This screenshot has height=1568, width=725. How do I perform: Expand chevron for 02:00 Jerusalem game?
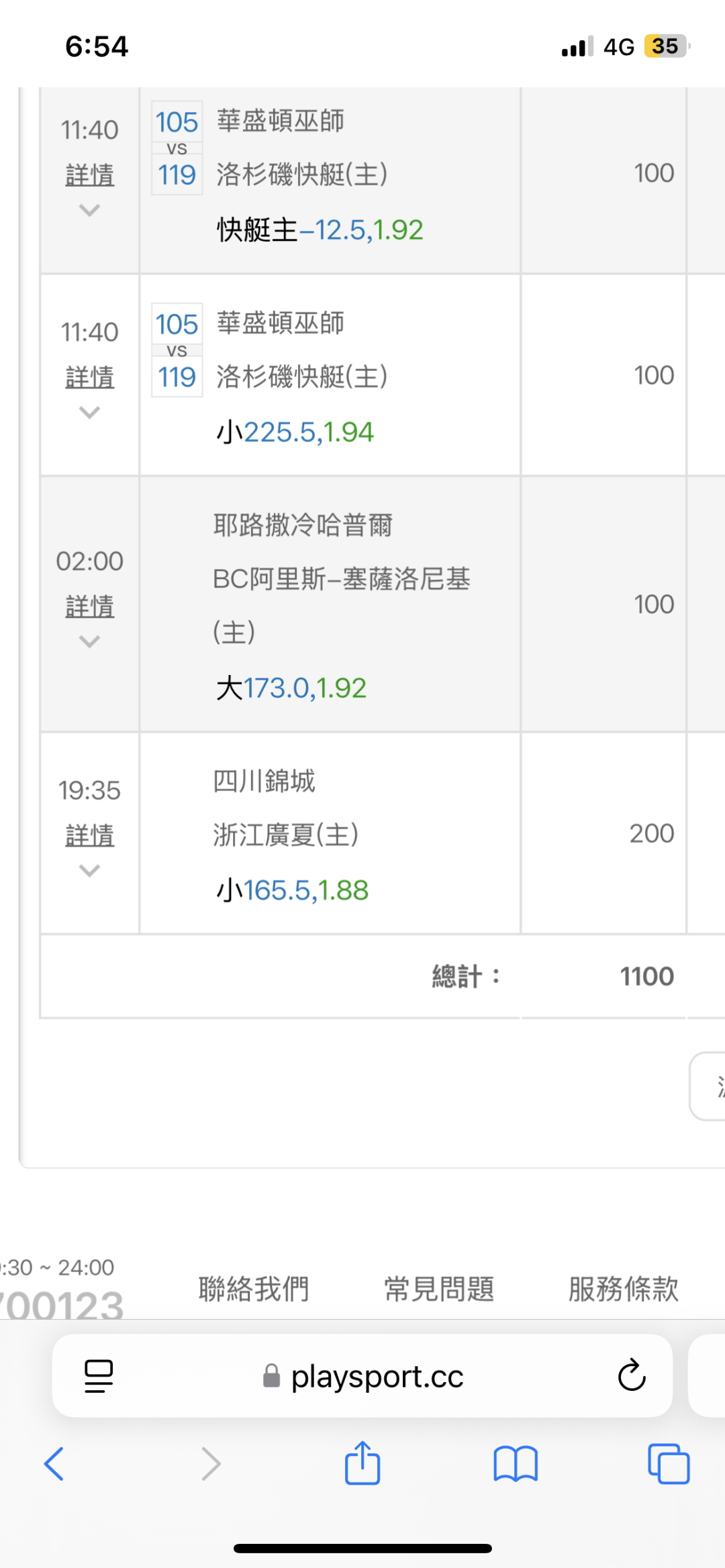(89, 641)
